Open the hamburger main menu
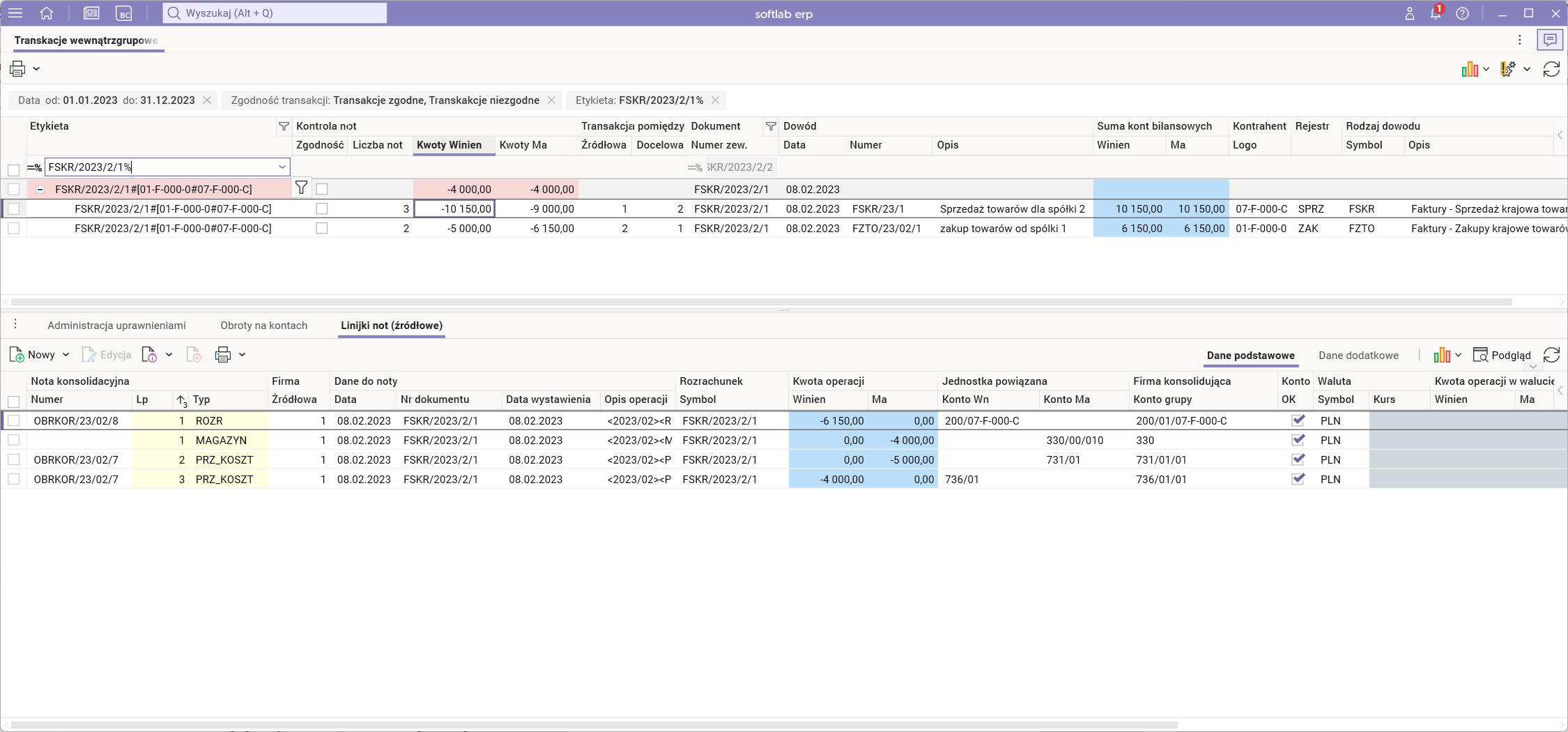Viewport: 1568px width, 732px height. 15,13
